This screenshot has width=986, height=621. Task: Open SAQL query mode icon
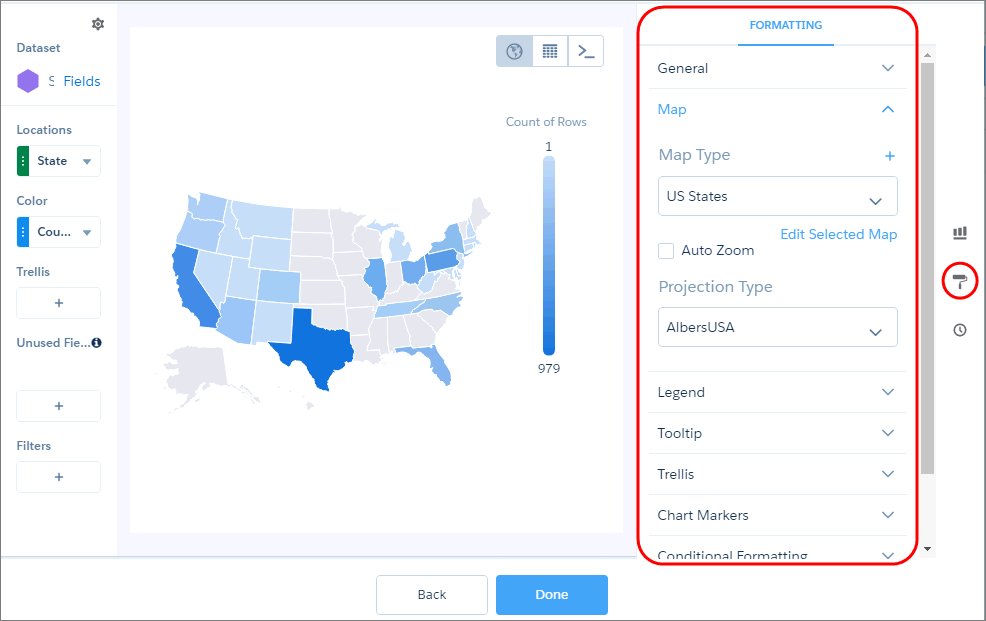coord(586,51)
